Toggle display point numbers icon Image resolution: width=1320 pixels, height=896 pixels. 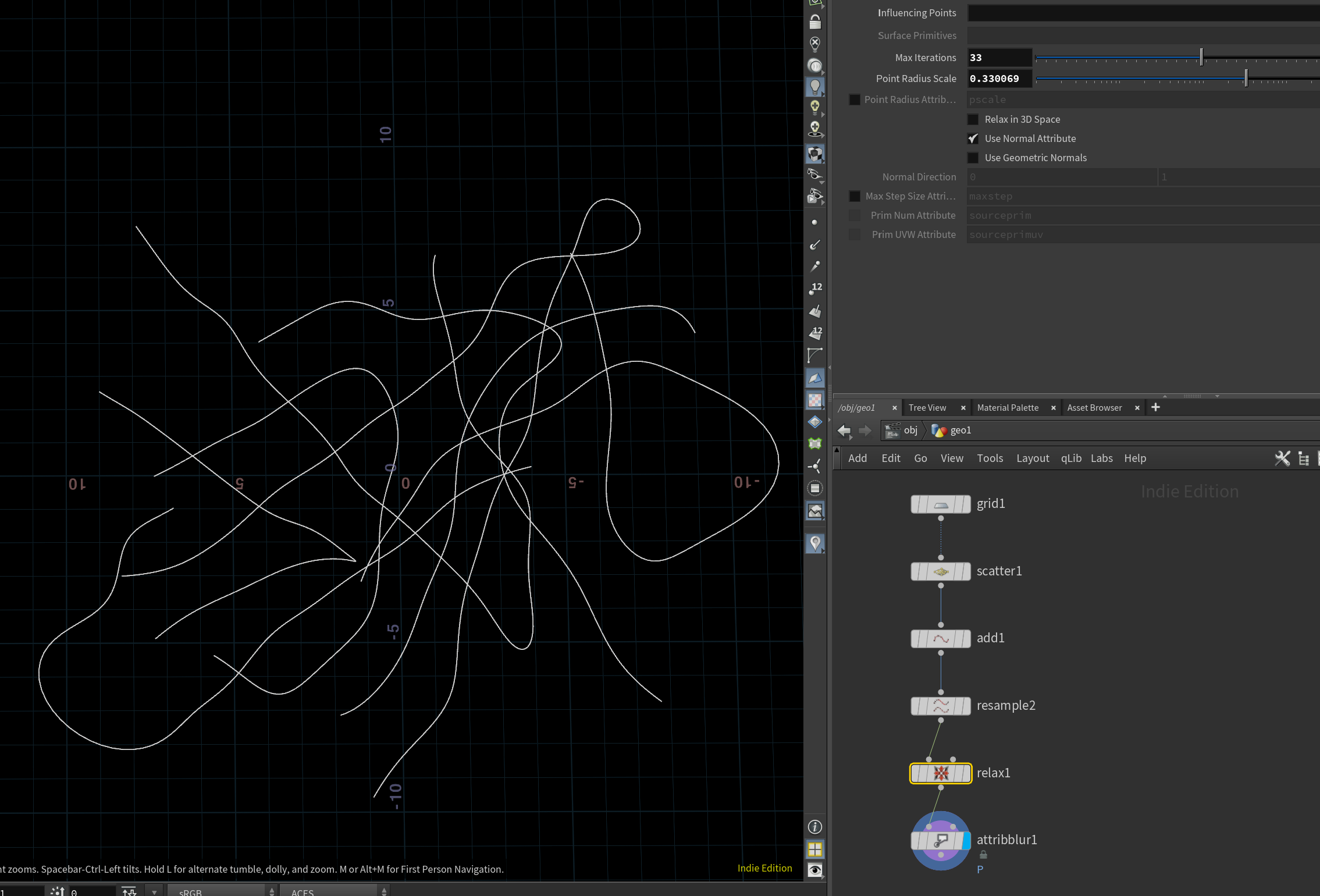coord(815,288)
